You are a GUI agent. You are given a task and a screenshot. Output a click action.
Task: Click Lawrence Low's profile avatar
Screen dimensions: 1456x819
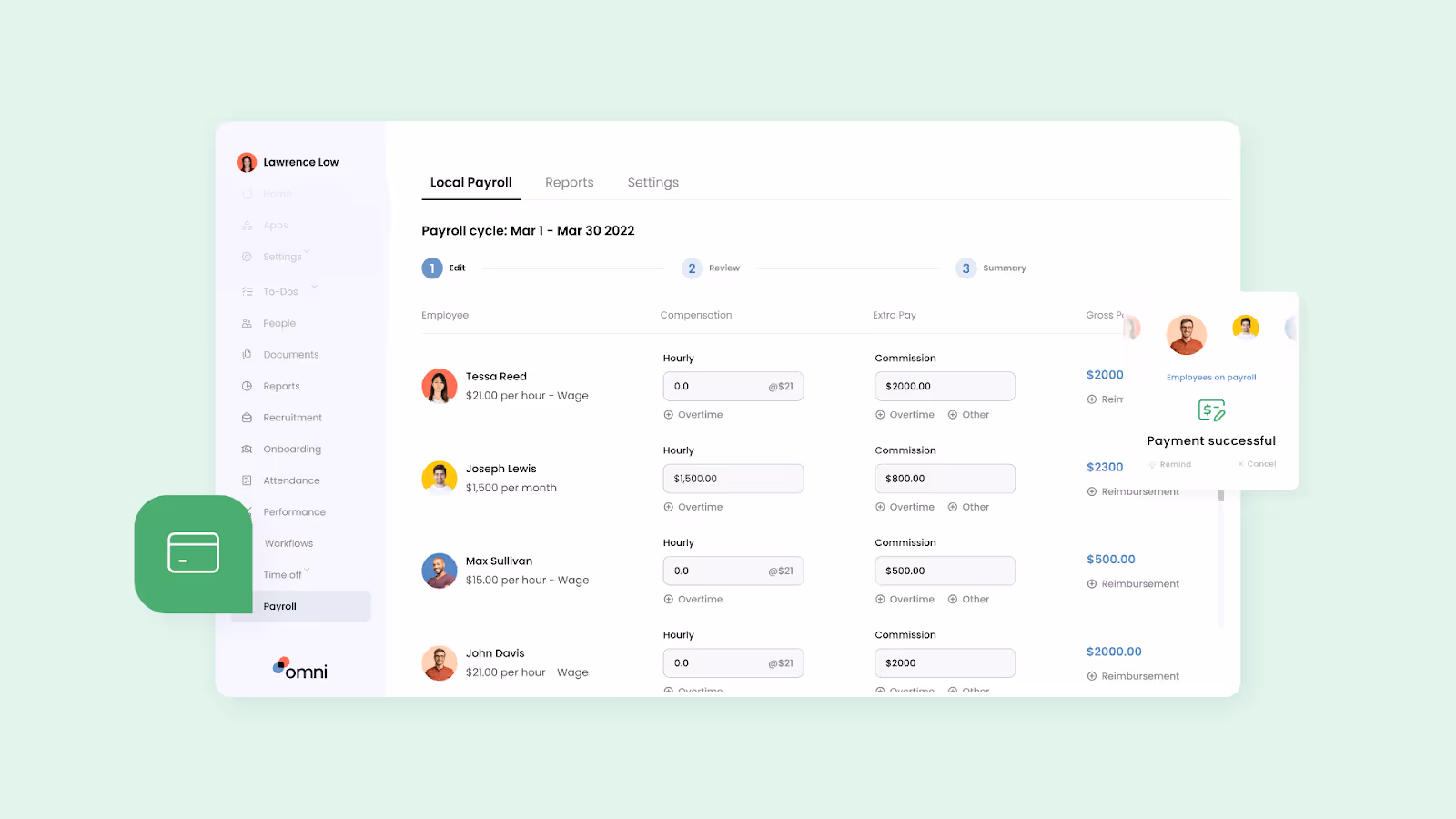click(x=247, y=161)
